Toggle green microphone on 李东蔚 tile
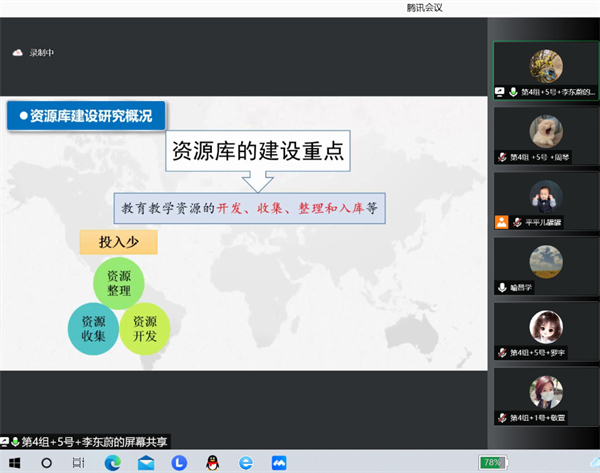 coord(512,92)
